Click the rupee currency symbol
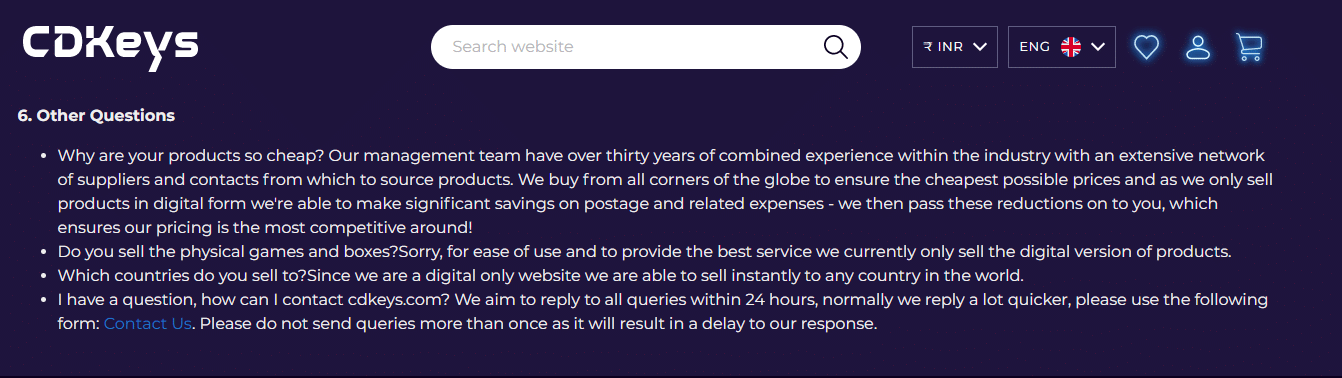 tap(928, 47)
